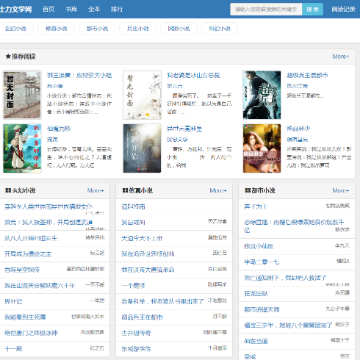
Task: Select the 都市小说 category pill
Action: [97, 29]
